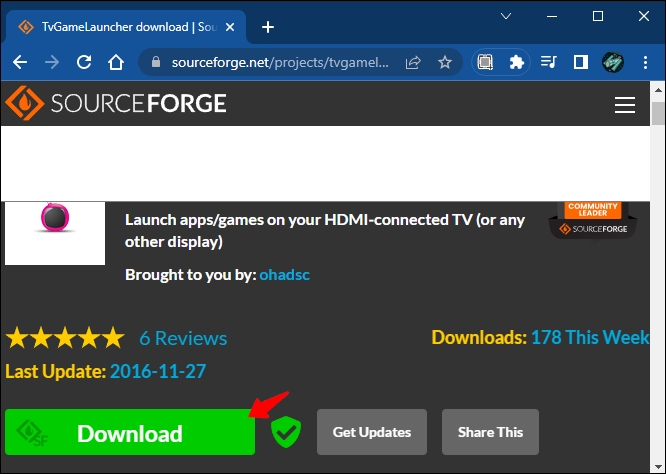Minimize the browser window

[552, 16]
